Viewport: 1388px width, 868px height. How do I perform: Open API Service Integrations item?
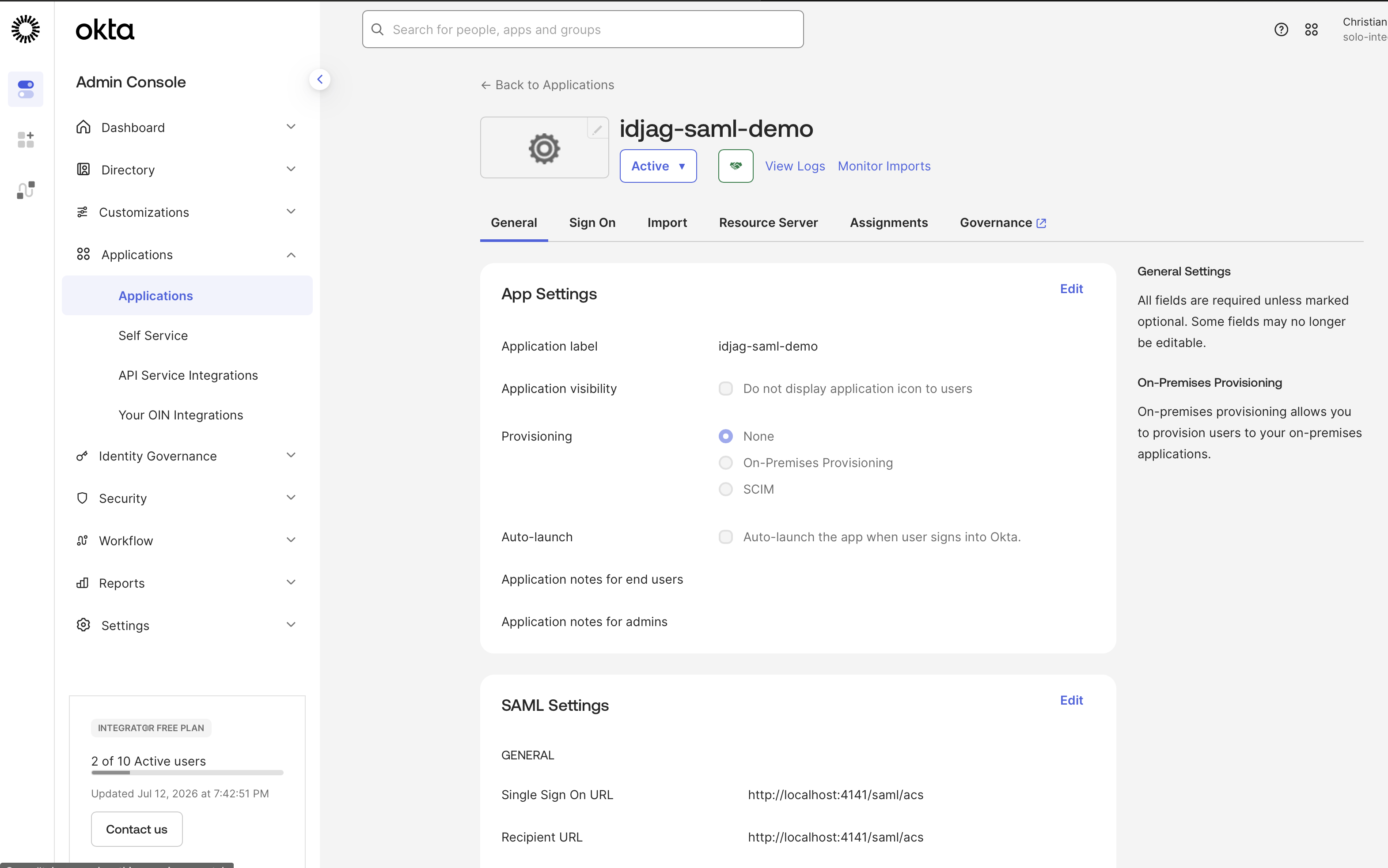point(187,375)
